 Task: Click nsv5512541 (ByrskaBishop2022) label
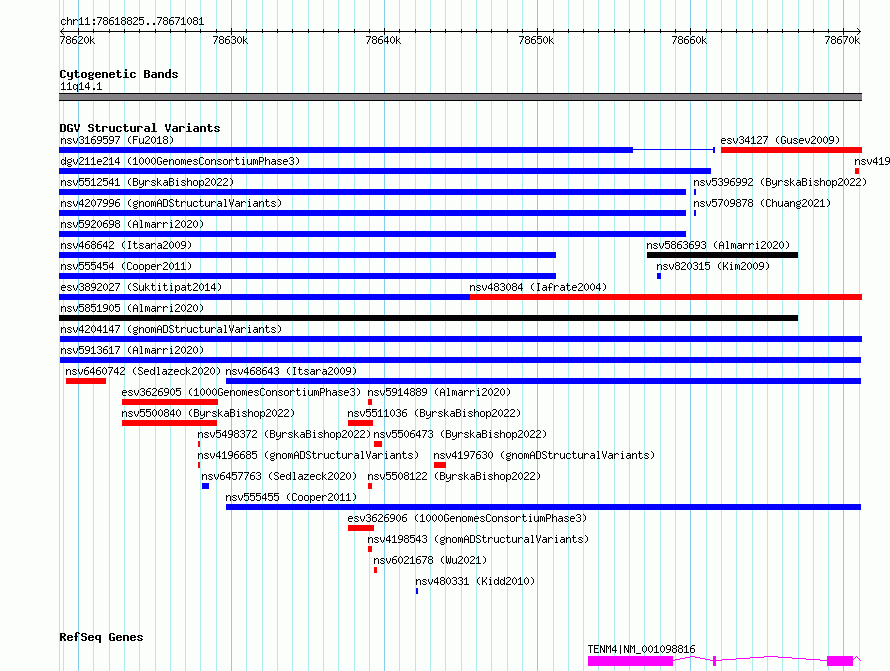point(147,182)
